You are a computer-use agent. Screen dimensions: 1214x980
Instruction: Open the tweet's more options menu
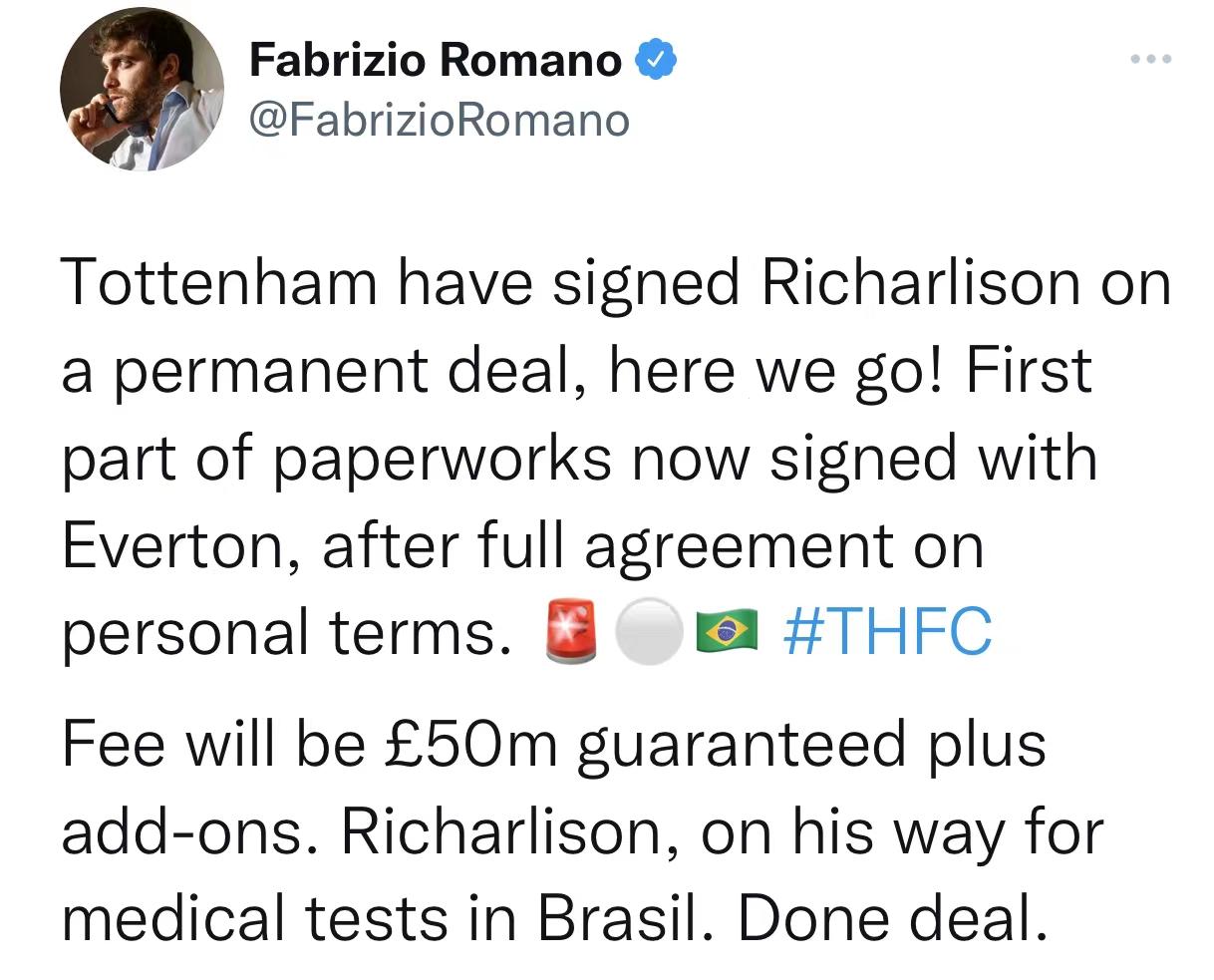[1151, 60]
